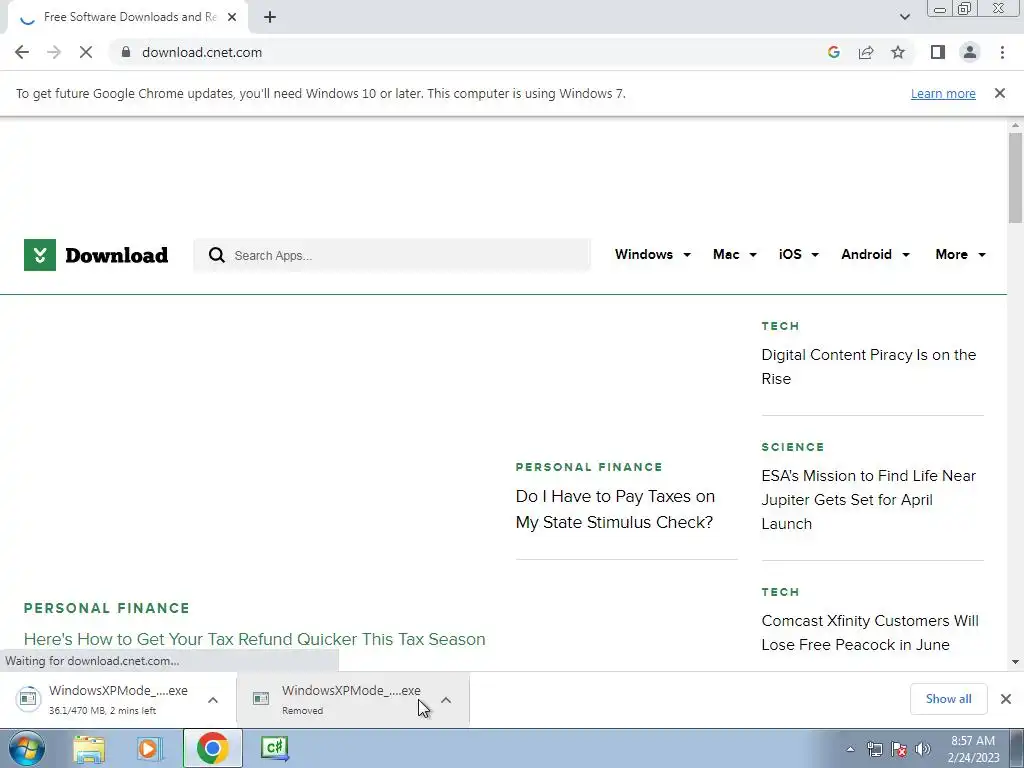1024x768 pixels.
Task: Click the volume speaker tray icon
Action: click(x=923, y=750)
